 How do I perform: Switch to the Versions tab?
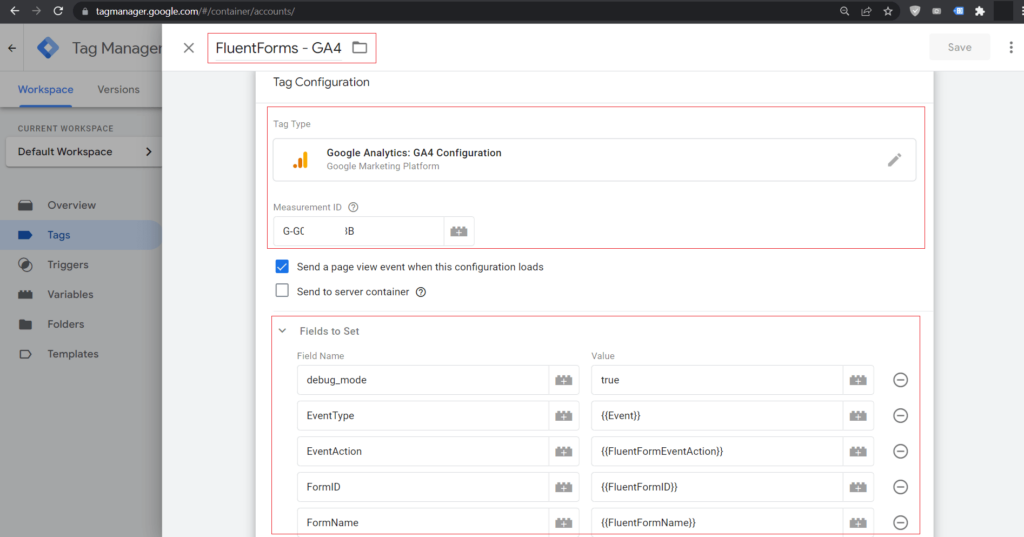118,90
